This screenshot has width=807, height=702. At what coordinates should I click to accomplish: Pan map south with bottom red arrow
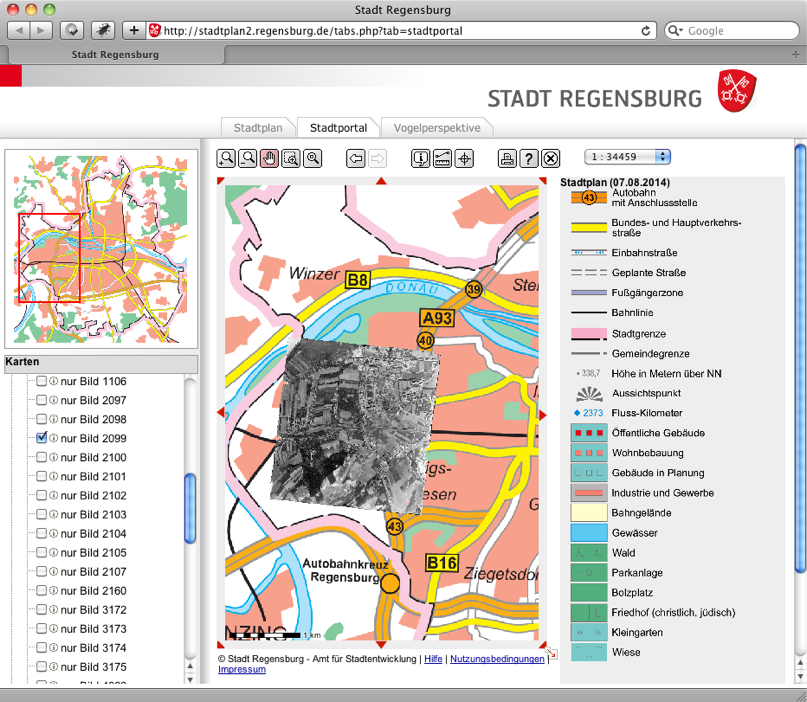pos(381,645)
